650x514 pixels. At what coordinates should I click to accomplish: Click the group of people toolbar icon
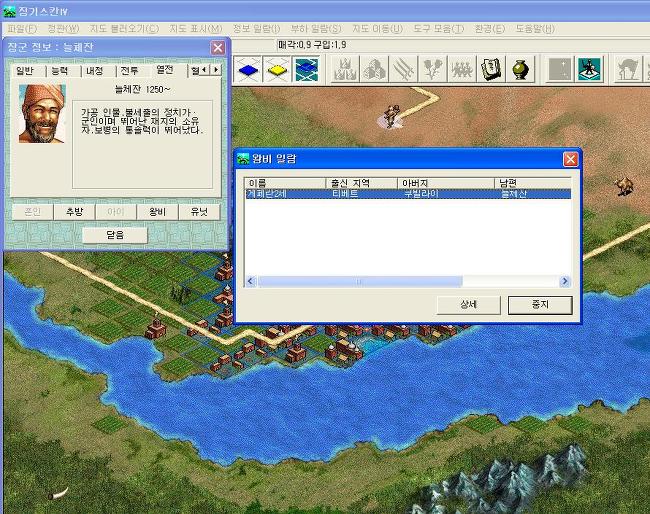click(x=462, y=69)
